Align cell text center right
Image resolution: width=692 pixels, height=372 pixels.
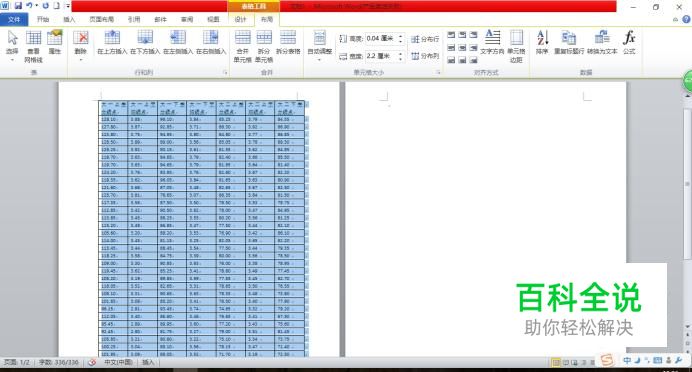point(473,47)
